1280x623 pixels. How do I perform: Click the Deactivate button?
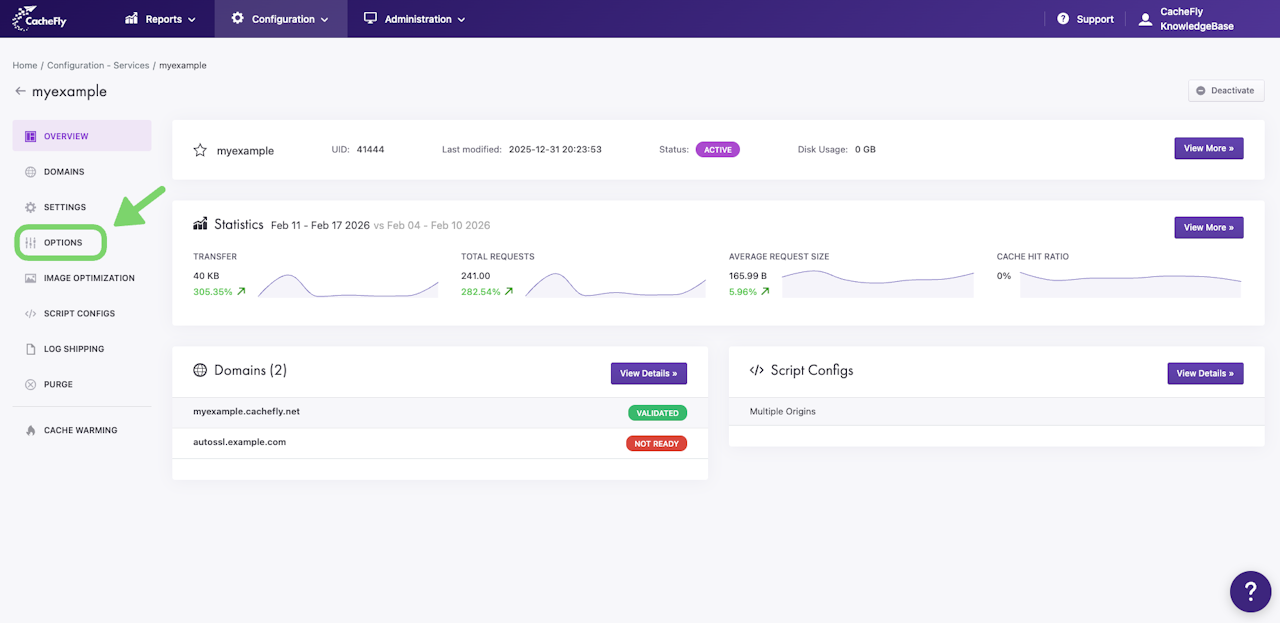tap(1226, 90)
